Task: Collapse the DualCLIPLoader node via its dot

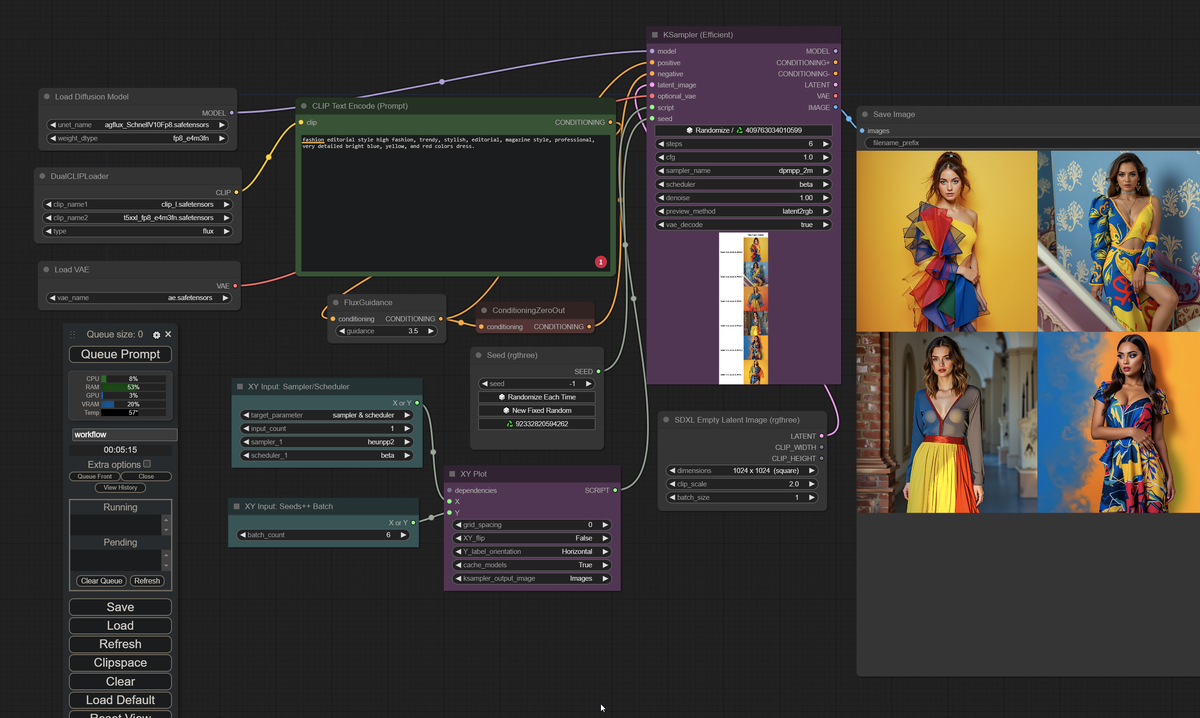Action: [42, 176]
